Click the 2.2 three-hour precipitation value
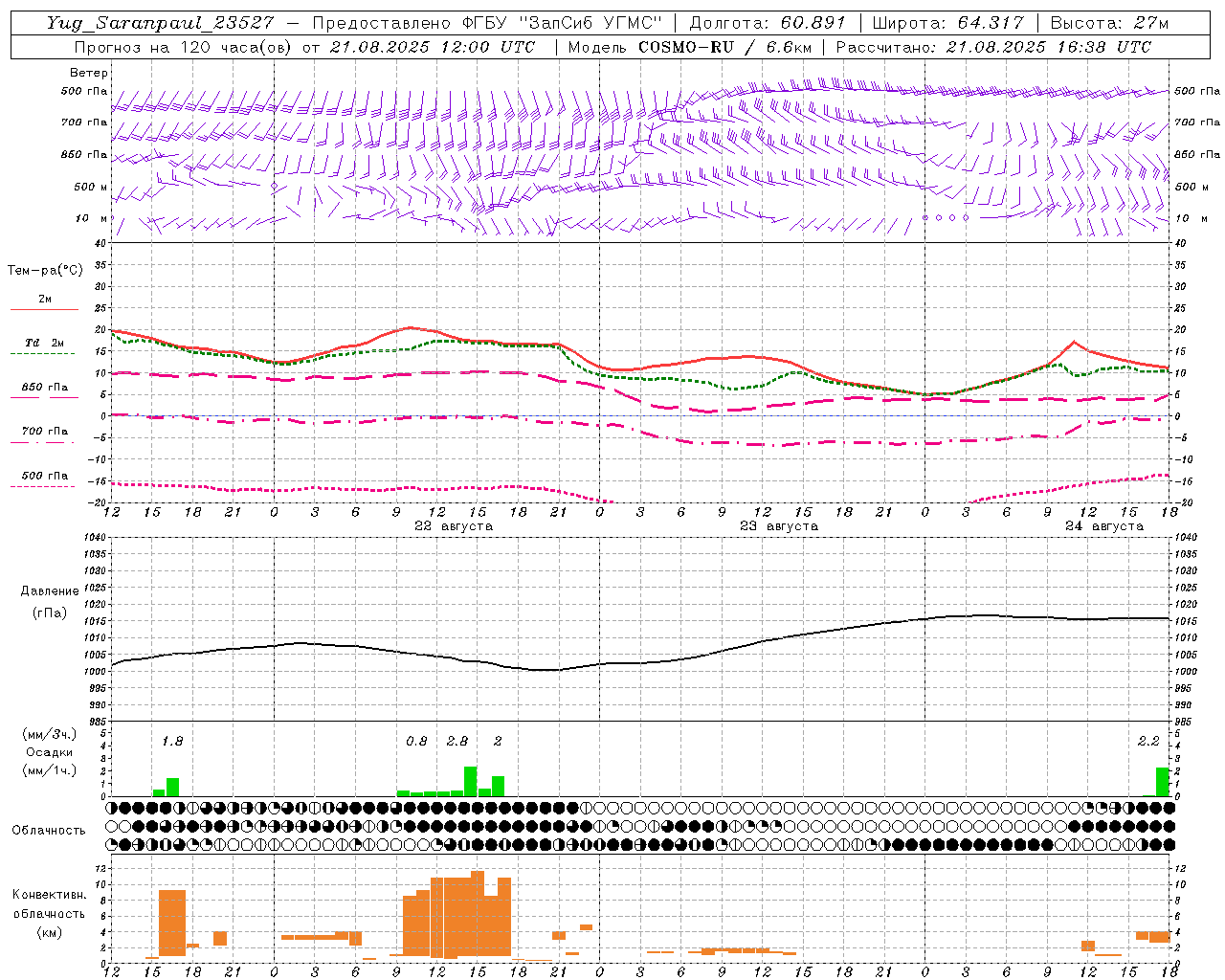Screen dimensions: 1225x980 point(1148,741)
